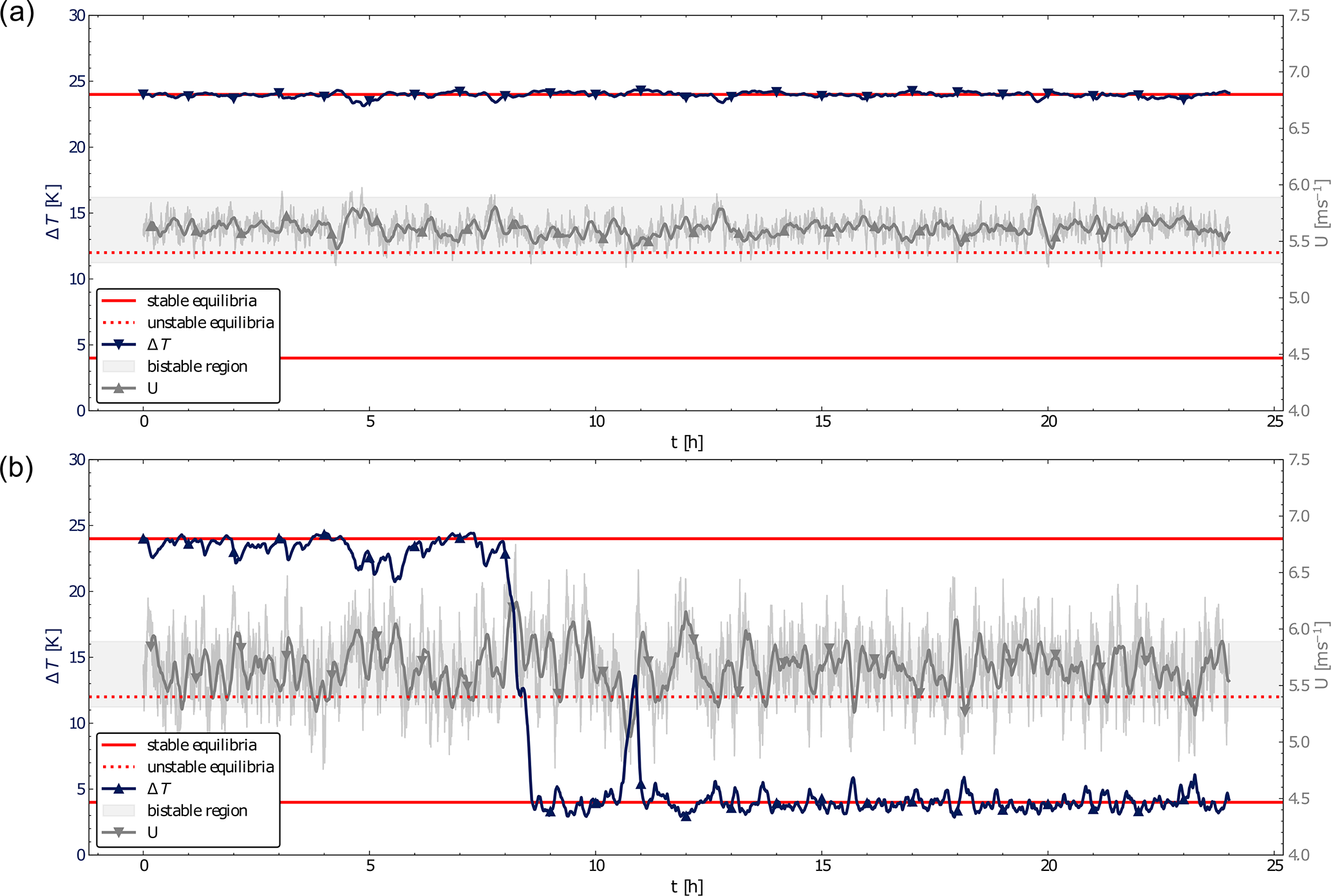Click the 't [h]' axis label under panel (b)
The image size is (1331, 896).
[x=686, y=886]
